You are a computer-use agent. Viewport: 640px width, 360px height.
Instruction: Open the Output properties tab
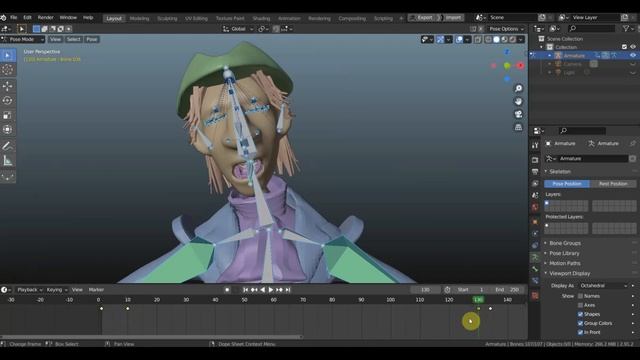click(535, 171)
